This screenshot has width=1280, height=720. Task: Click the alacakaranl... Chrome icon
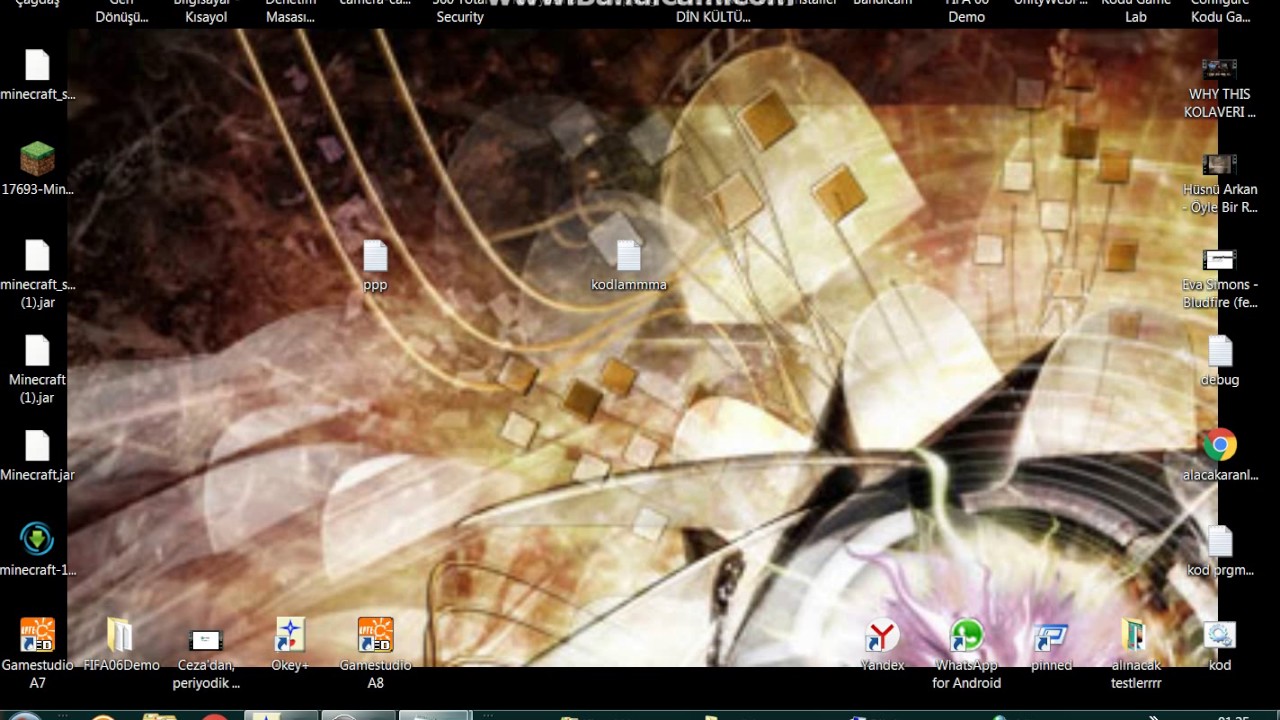(1220, 445)
